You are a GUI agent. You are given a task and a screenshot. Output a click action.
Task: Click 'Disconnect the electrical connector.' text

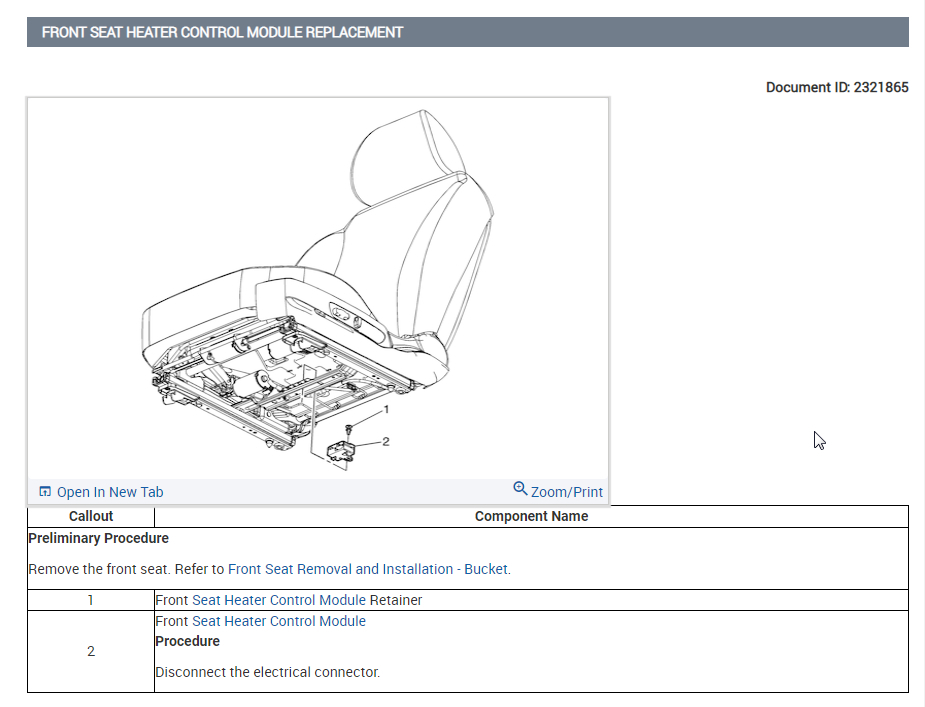pyautogui.click(x=268, y=672)
